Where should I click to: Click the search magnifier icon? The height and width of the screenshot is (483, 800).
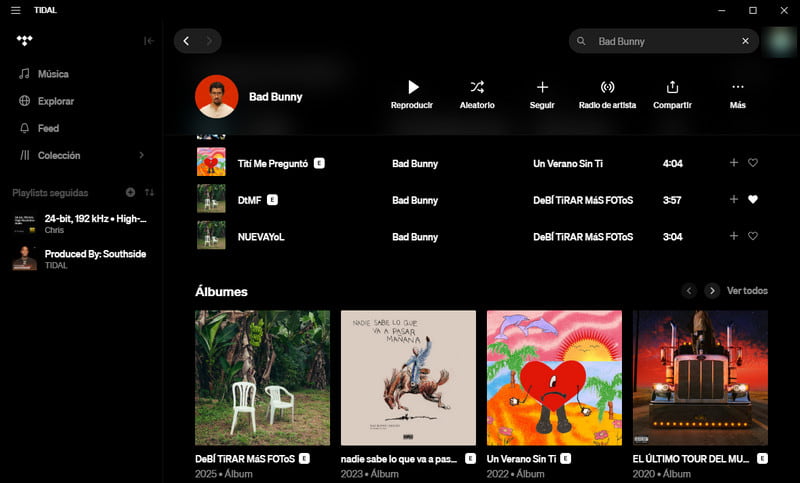tap(581, 41)
